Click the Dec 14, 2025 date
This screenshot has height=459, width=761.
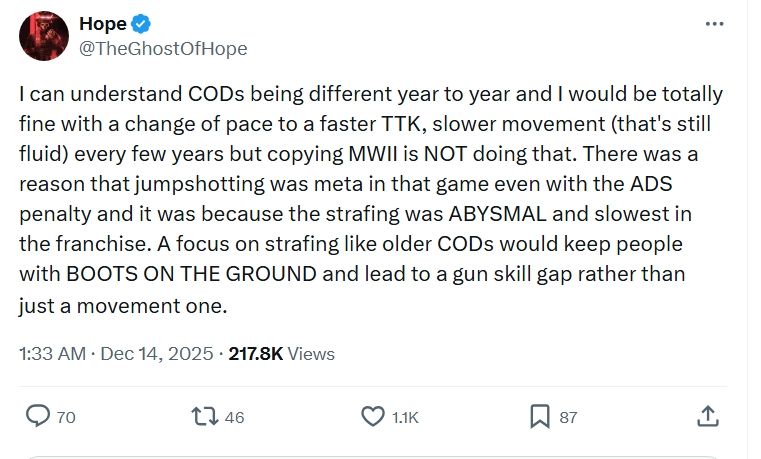coord(159,354)
